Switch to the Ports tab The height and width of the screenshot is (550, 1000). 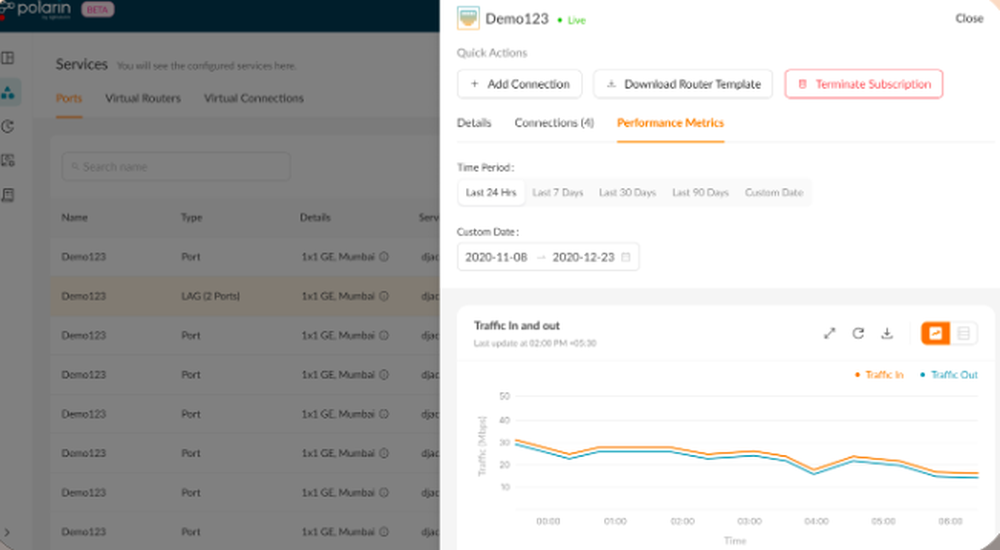[69, 98]
